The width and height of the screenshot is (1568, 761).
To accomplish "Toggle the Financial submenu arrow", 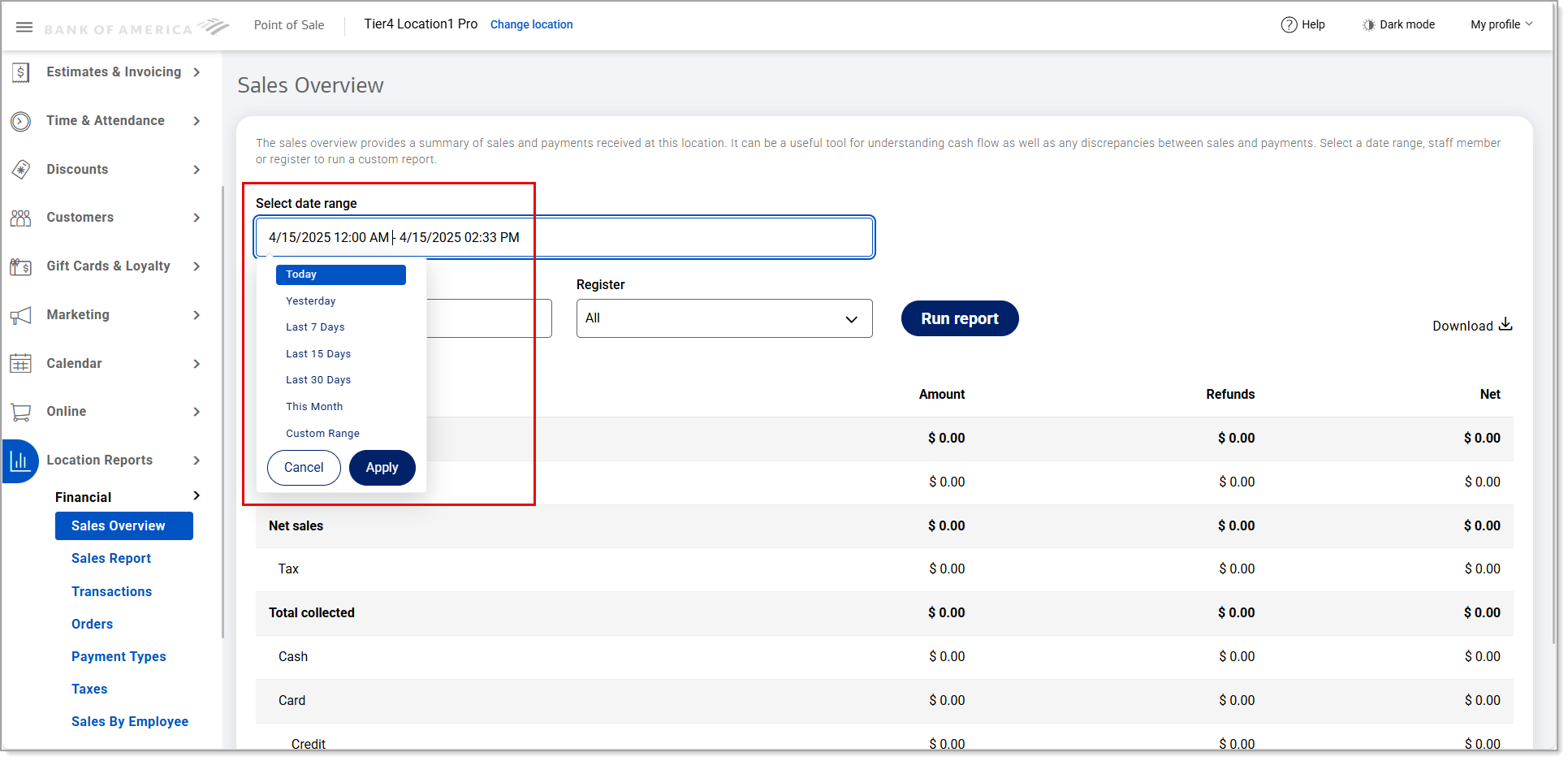I will (197, 496).
